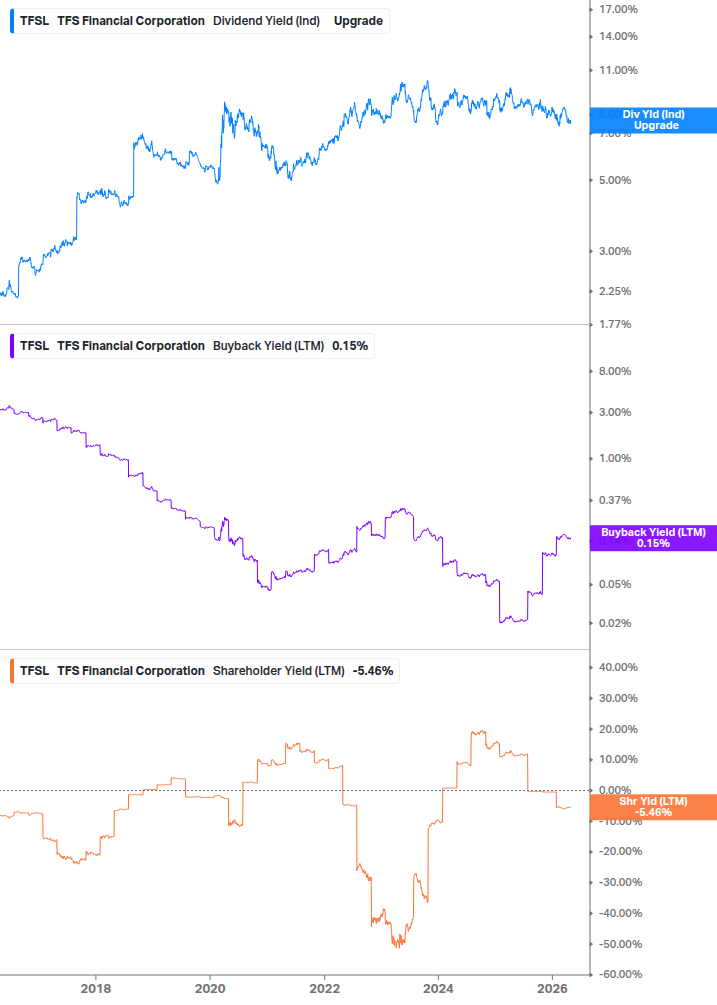Click the 2018 label on the time axis

96,988
